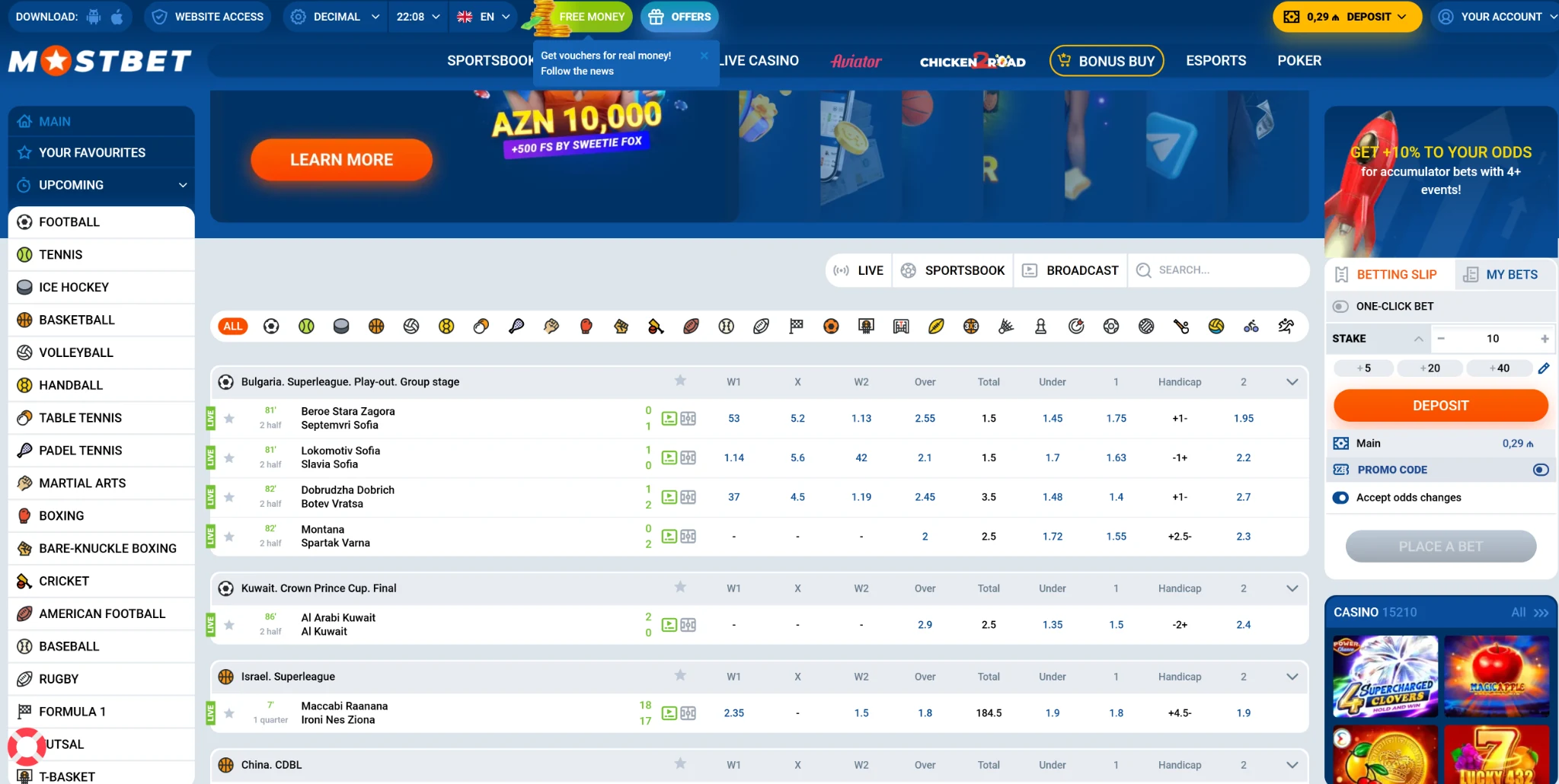Select the football icon in the sport filter row
The image size is (1559, 784).
[x=271, y=327]
